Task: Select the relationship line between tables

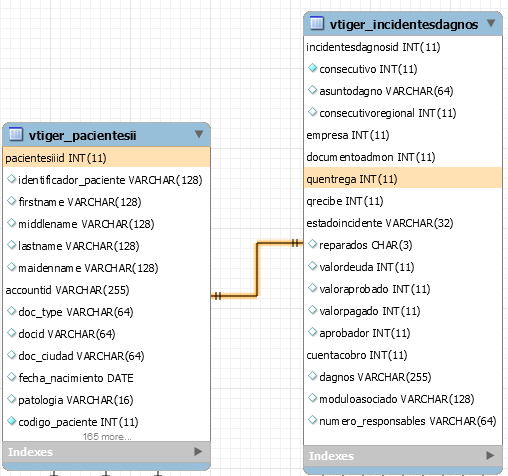Action: [257, 269]
